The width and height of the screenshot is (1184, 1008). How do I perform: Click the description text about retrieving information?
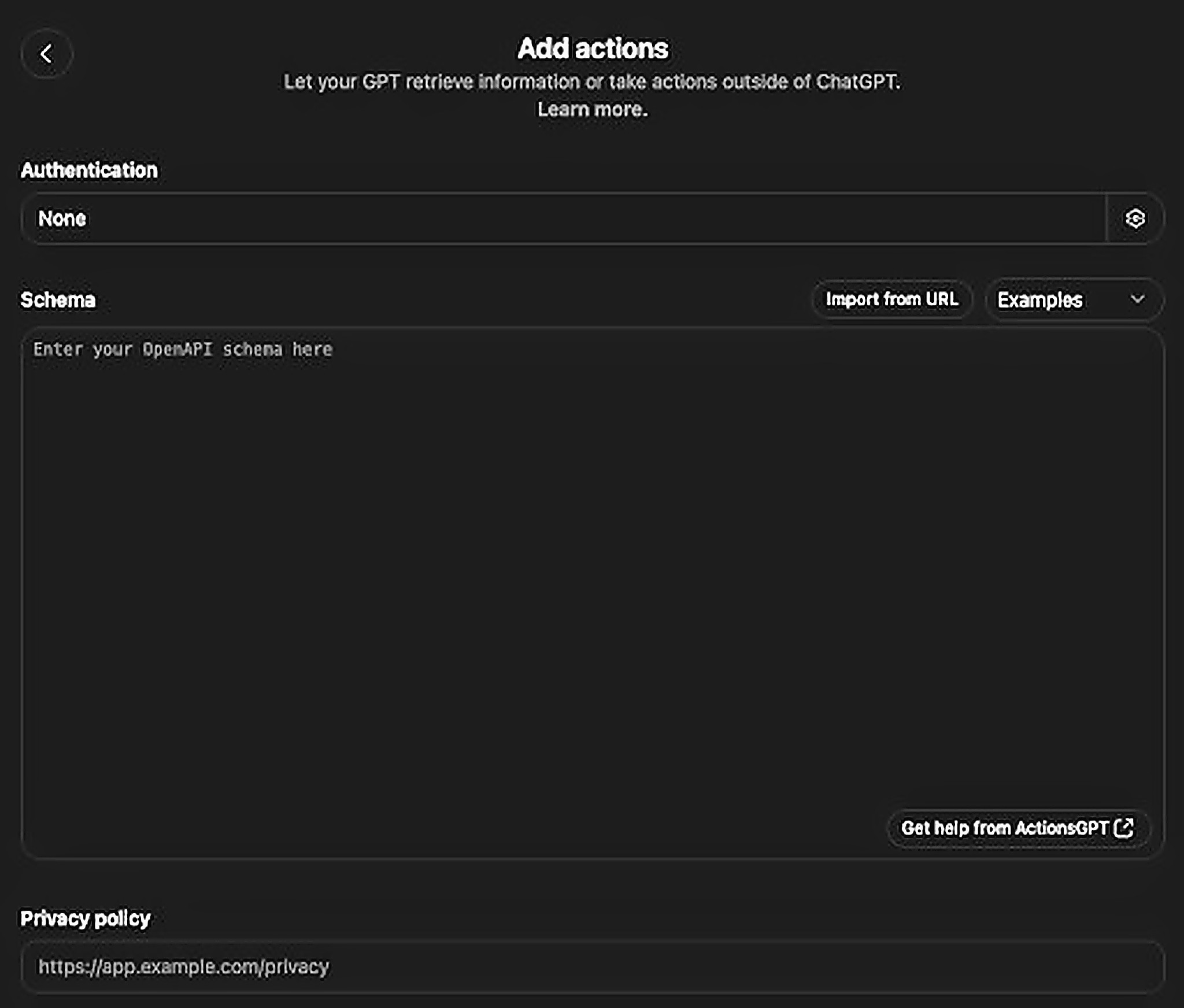point(592,82)
